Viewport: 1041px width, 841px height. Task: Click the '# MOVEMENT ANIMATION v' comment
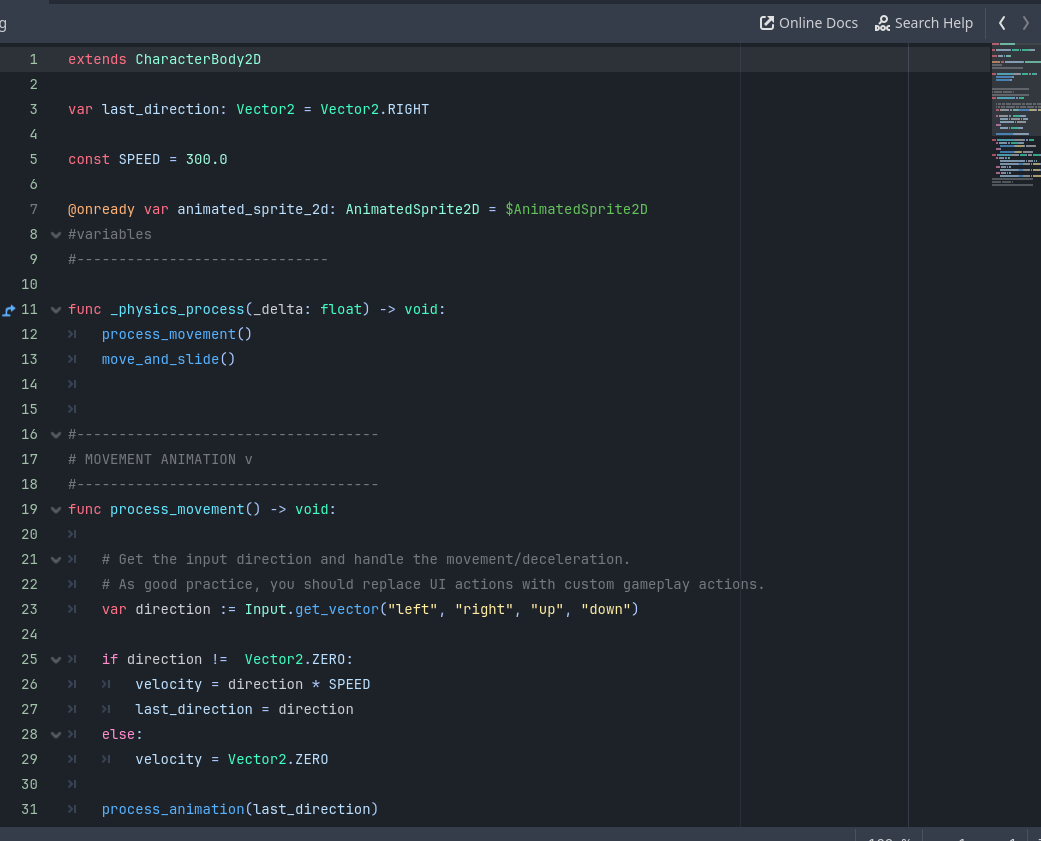(x=160, y=459)
